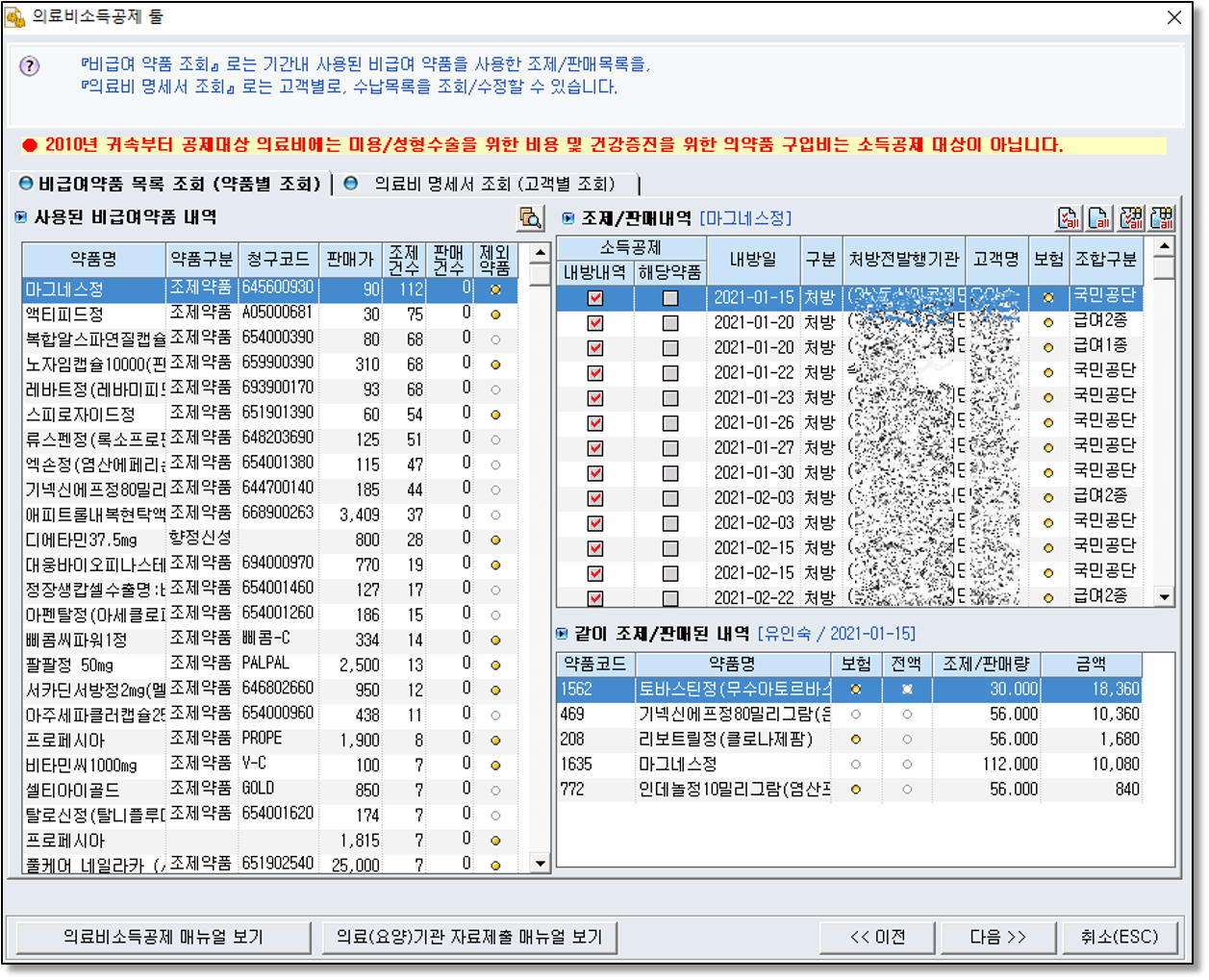The height and width of the screenshot is (980, 1209).
Task: Click the checked grid 'all' icon
Action: pos(1131,218)
